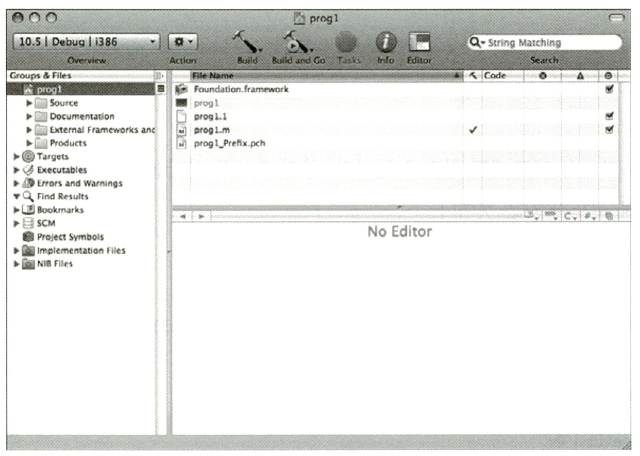Expand the Source folder

pos(29,103)
